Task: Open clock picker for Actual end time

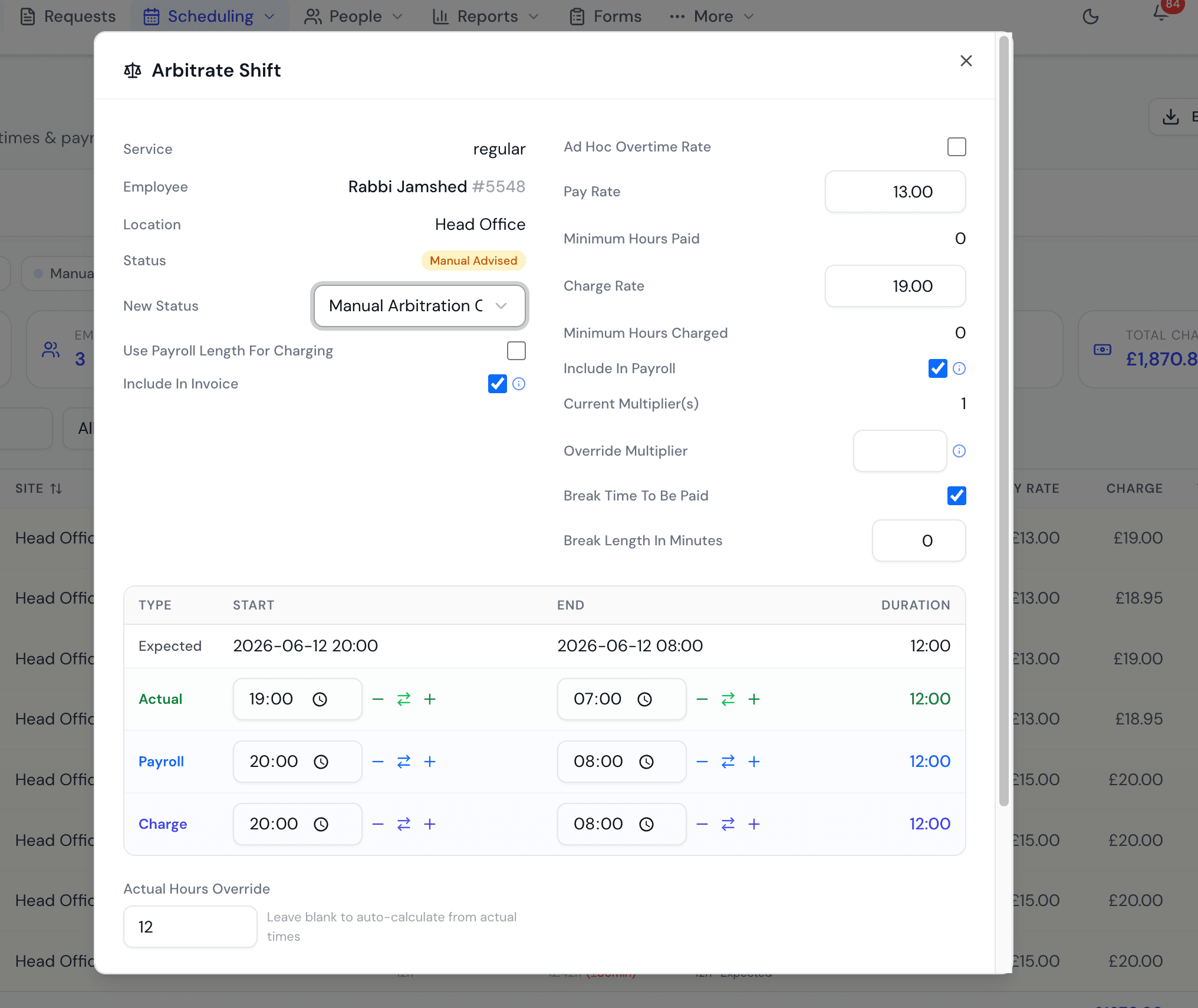Action: pyautogui.click(x=645, y=699)
